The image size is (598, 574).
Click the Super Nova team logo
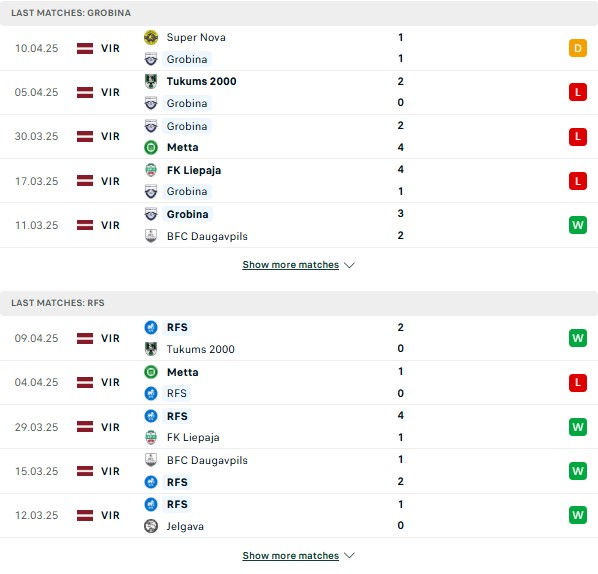tap(151, 37)
